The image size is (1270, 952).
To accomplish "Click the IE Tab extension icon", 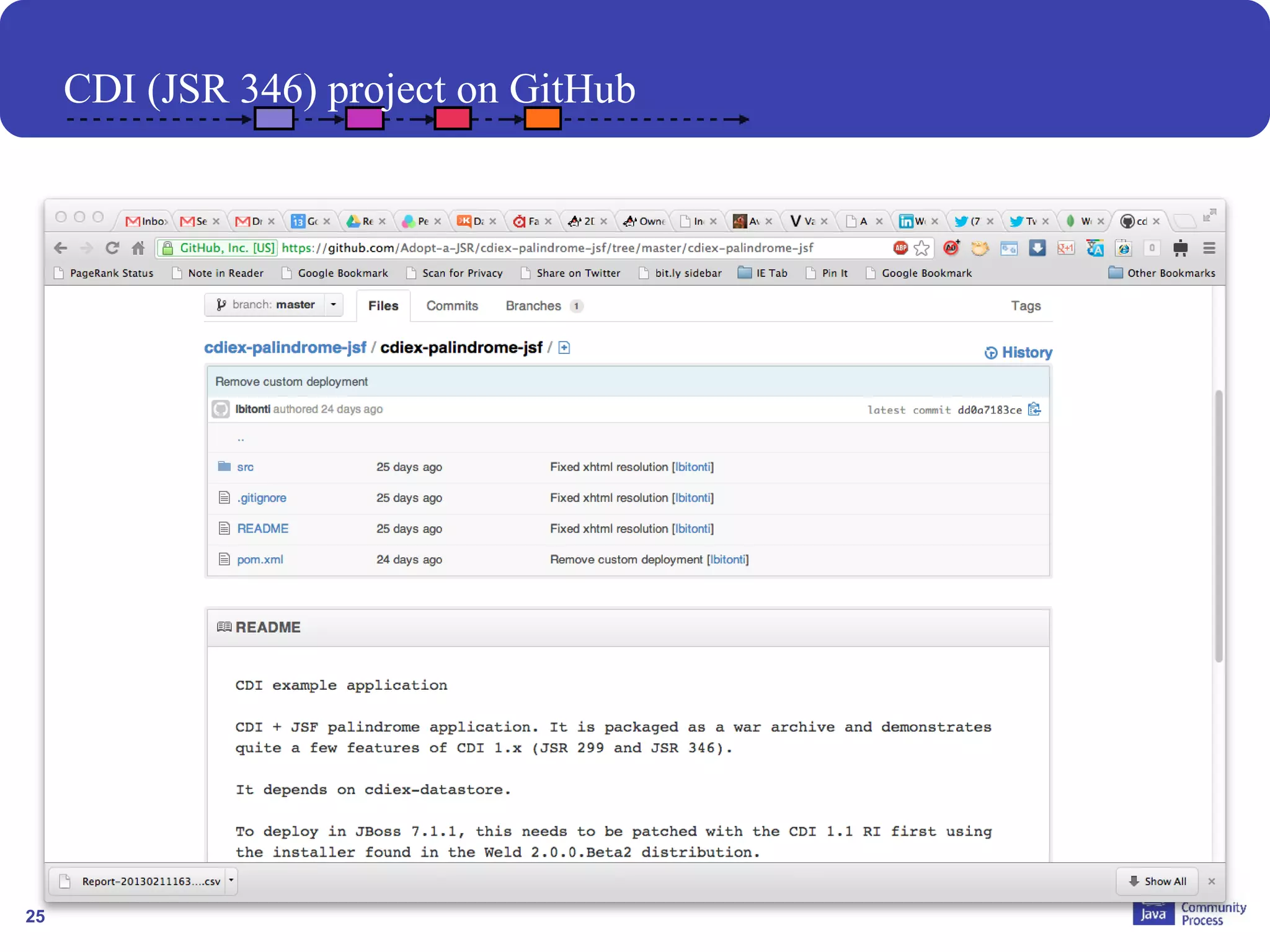I will click(1123, 248).
